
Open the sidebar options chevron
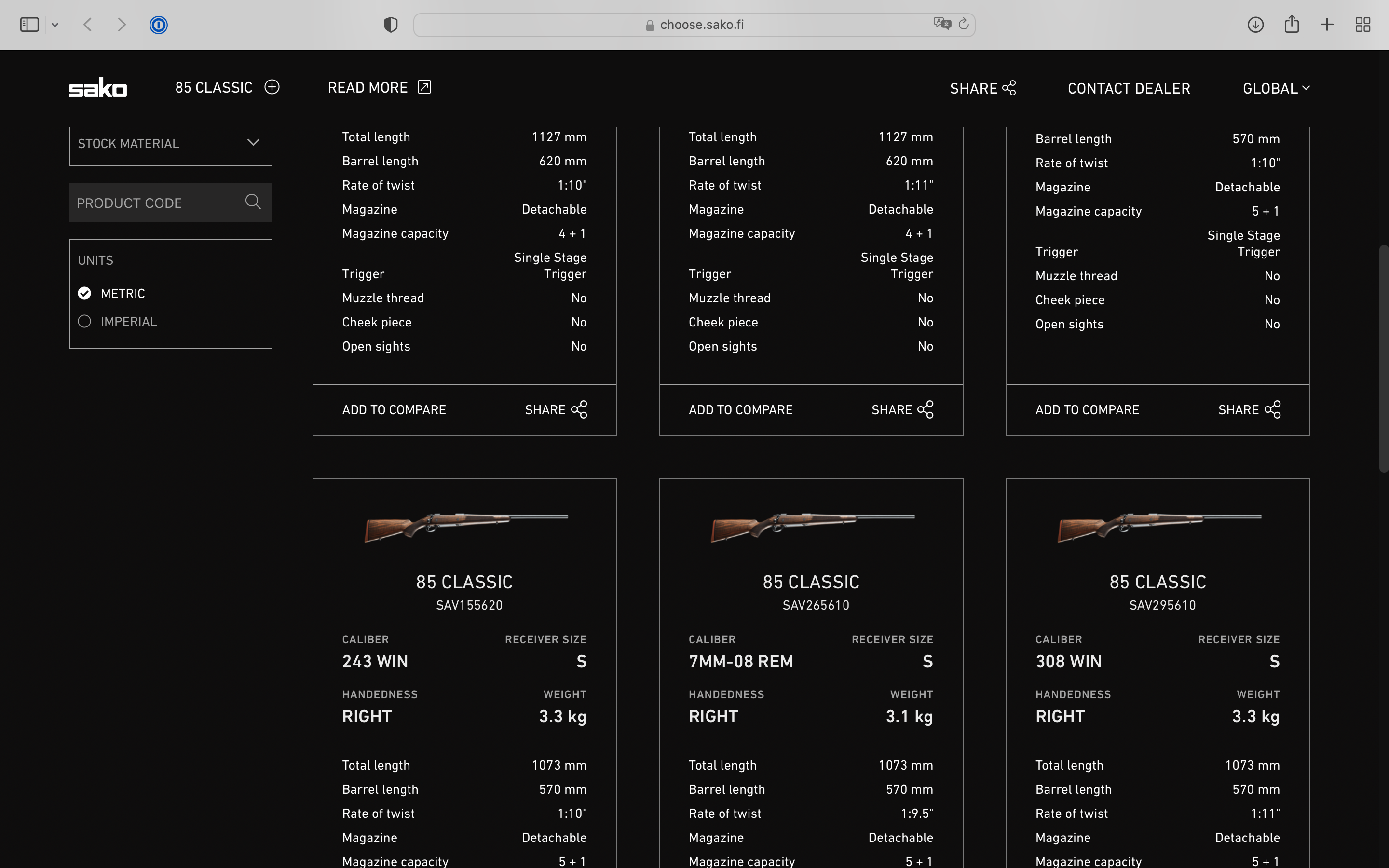(x=55, y=25)
